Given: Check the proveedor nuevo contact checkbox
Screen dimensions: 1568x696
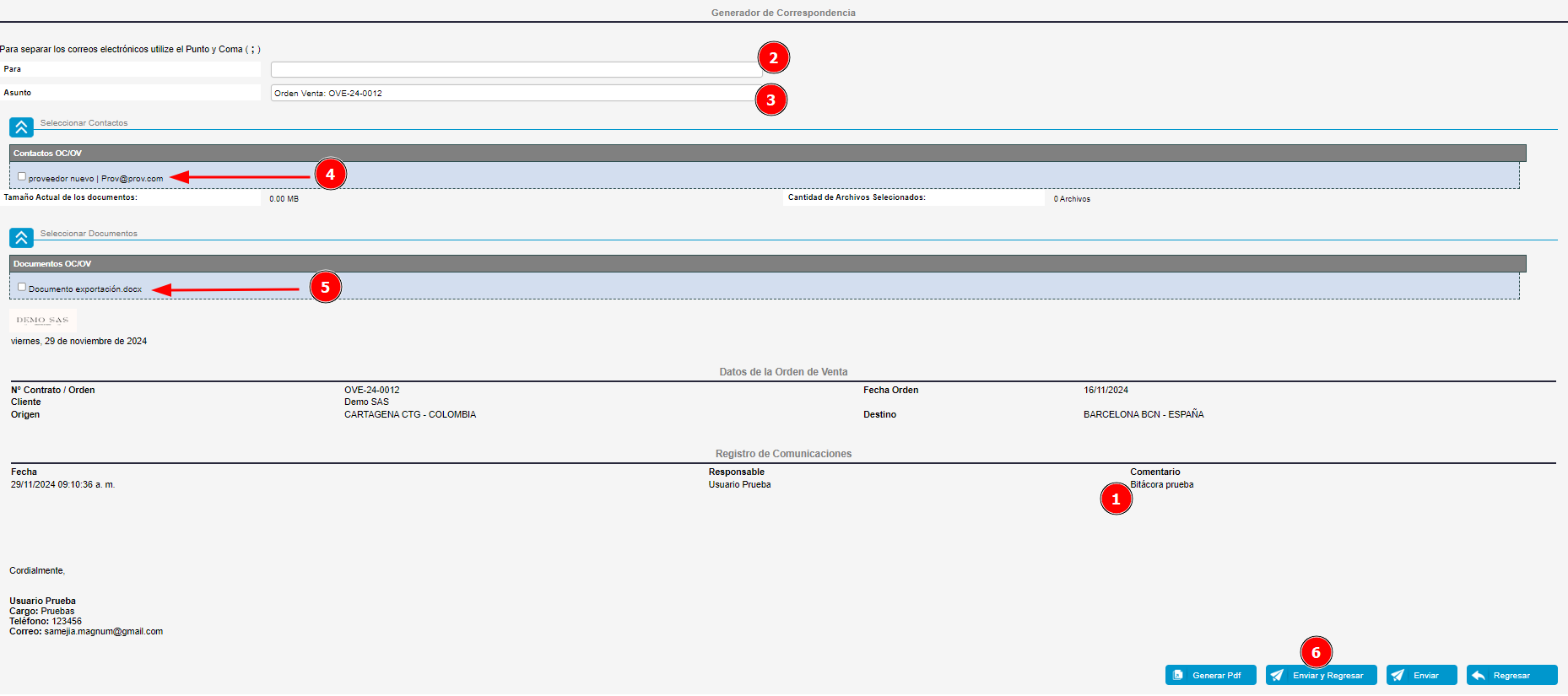Looking at the screenshot, I should coord(22,177).
